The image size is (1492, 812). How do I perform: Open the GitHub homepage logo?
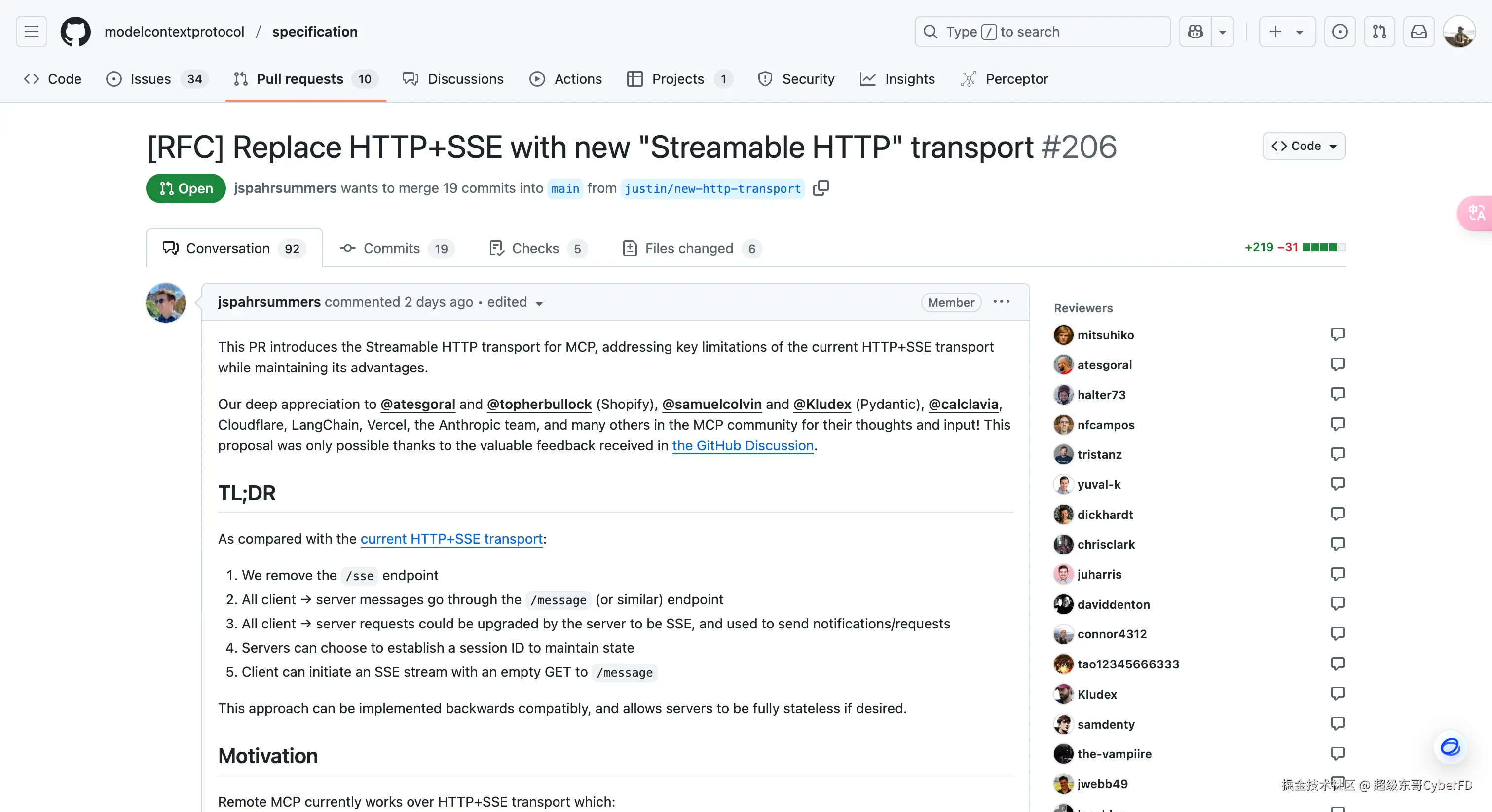[x=75, y=32]
